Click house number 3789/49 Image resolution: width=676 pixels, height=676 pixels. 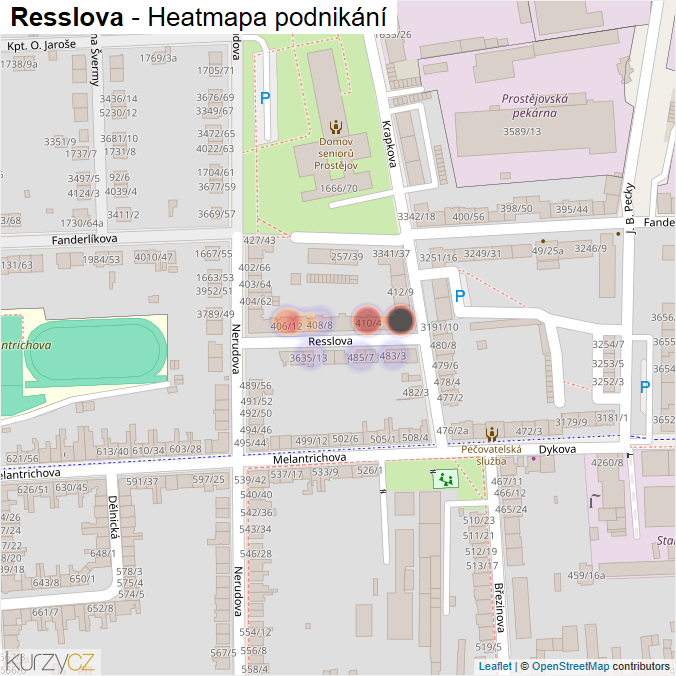[x=216, y=314]
